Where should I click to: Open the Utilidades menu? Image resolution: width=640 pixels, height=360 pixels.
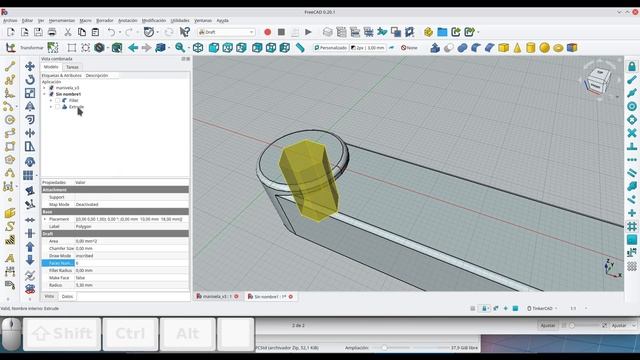tap(180, 20)
